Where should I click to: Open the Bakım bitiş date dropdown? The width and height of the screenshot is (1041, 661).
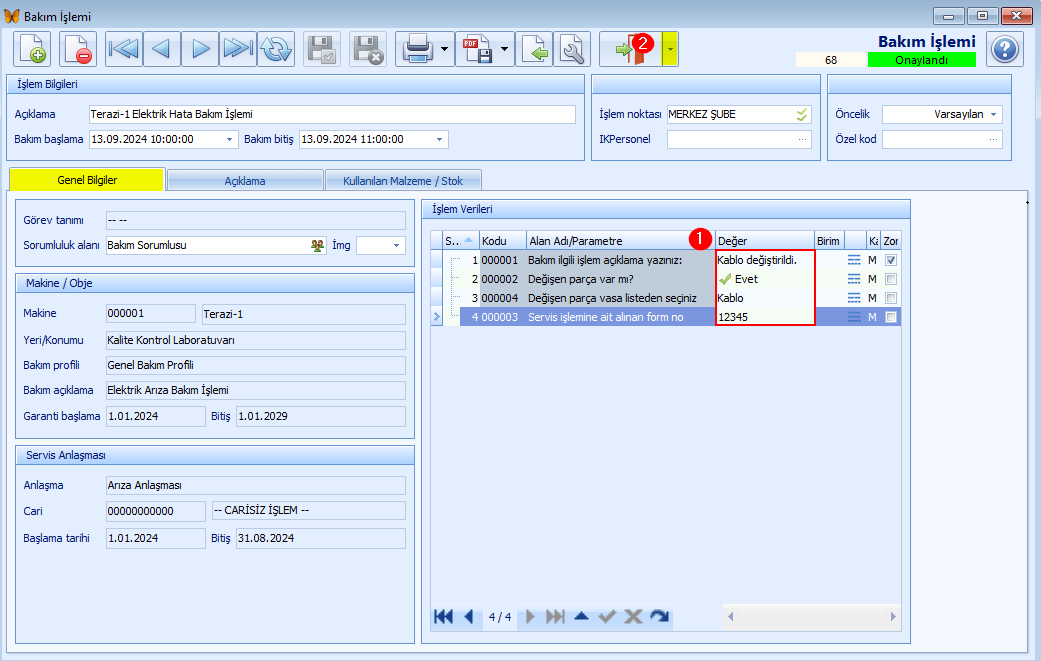coord(440,139)
